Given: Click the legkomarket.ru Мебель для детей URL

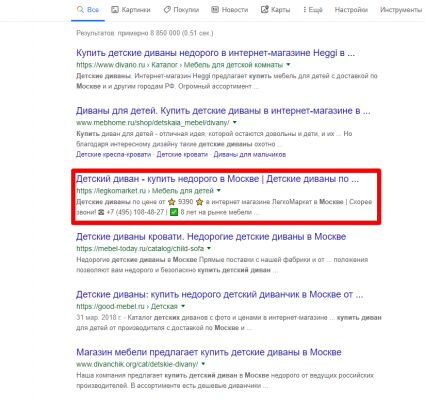Looking at the screenshot, I should (x=145, y=191).
